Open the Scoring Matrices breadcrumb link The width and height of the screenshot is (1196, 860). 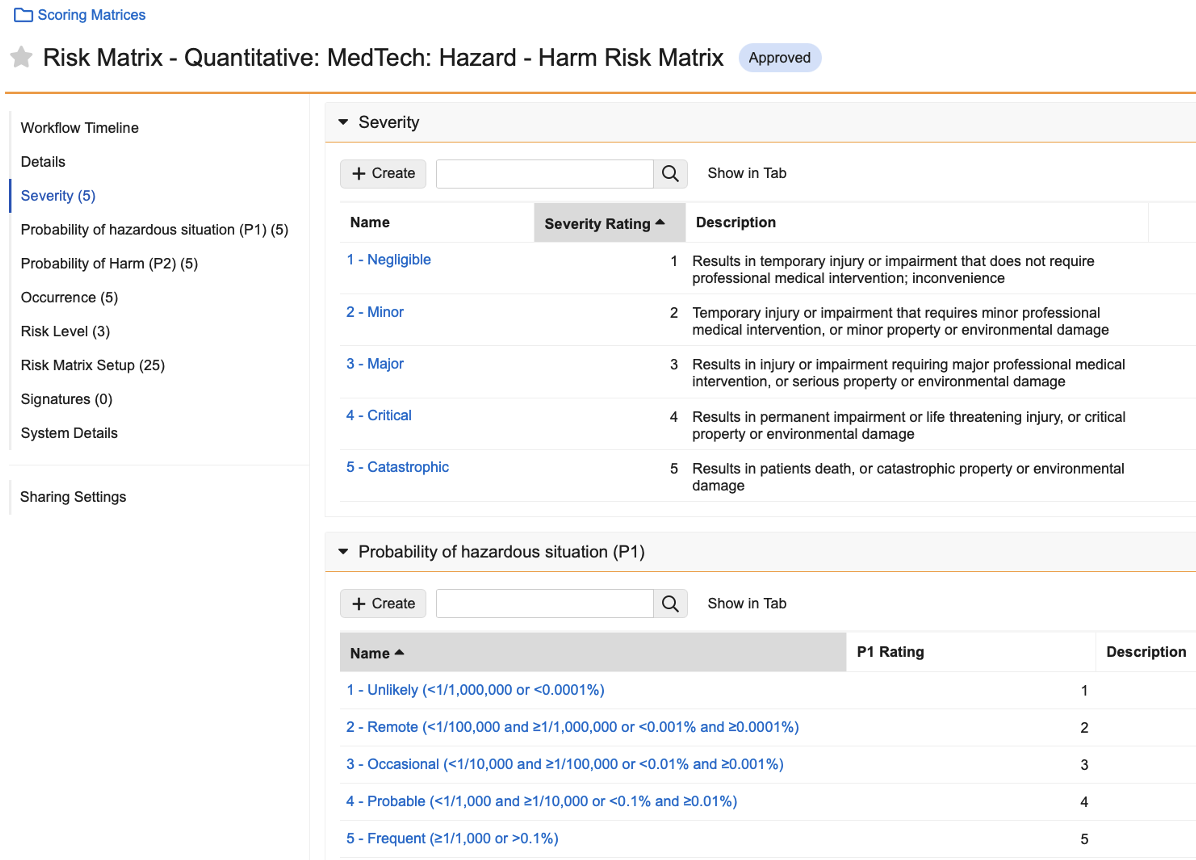click(92, 14)
